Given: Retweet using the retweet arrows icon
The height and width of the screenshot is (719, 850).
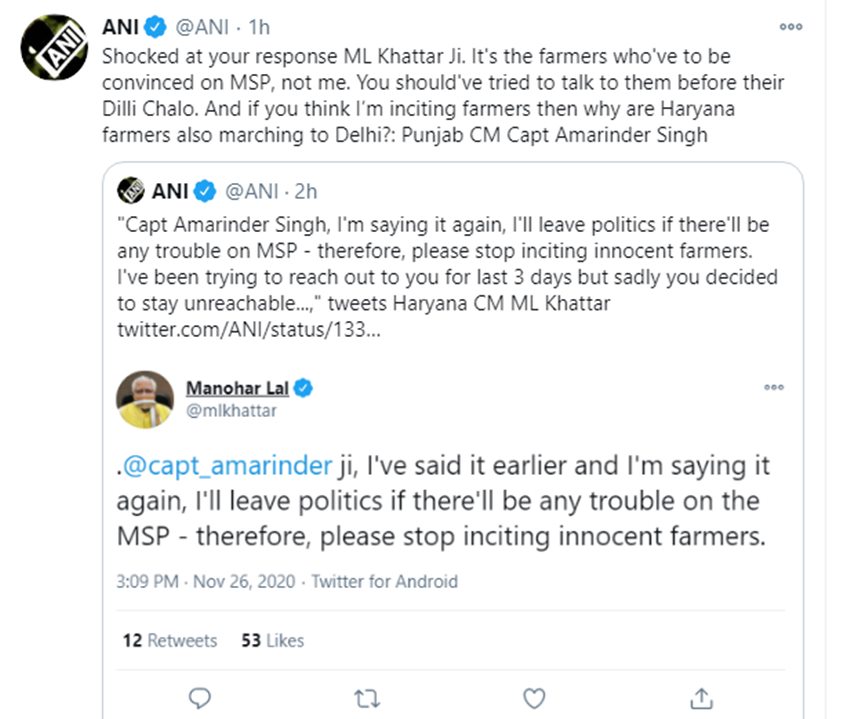Looking at the screenshot, I should point(368,697).
